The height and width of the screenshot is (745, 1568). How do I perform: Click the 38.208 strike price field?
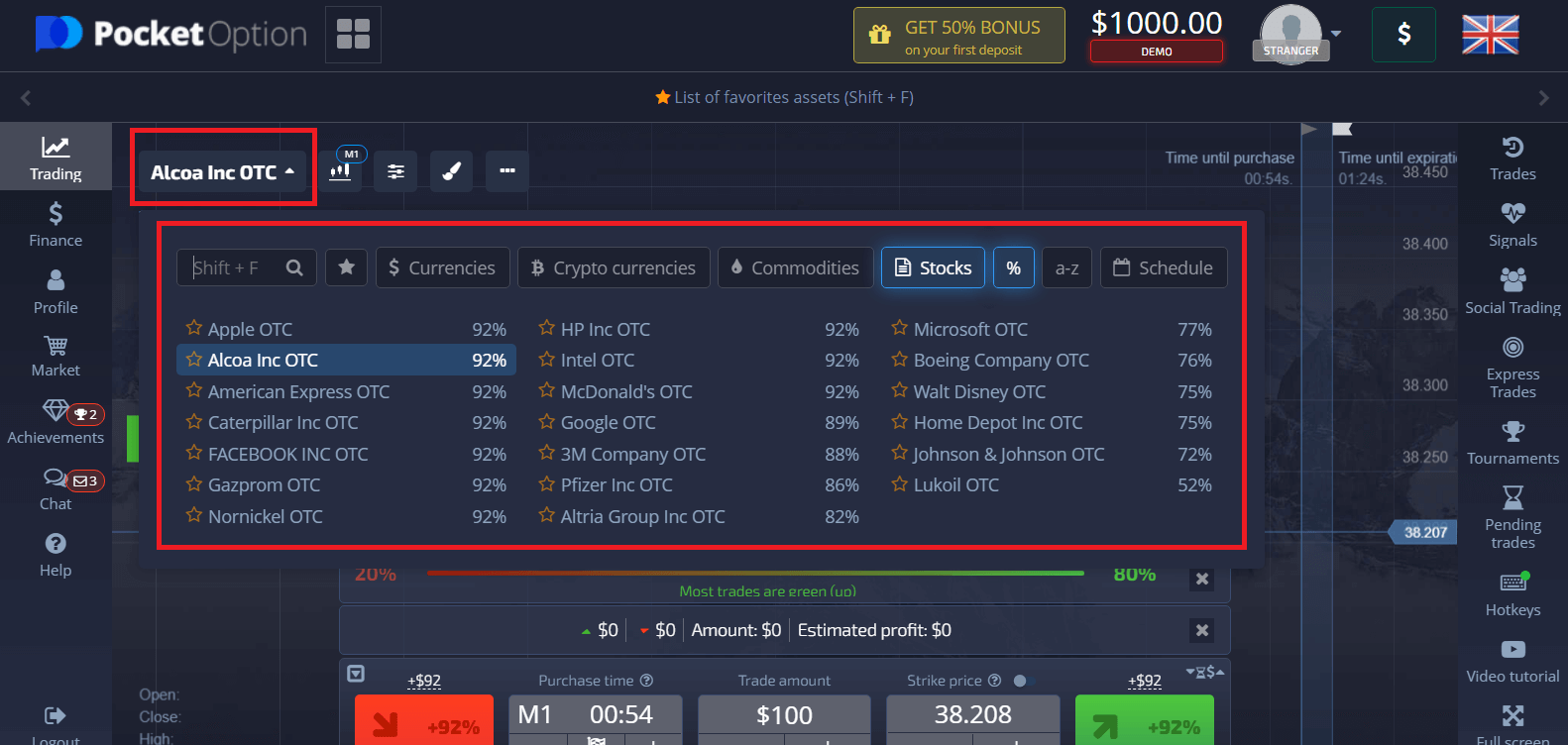pyautogui.click(x=972, y=714)
